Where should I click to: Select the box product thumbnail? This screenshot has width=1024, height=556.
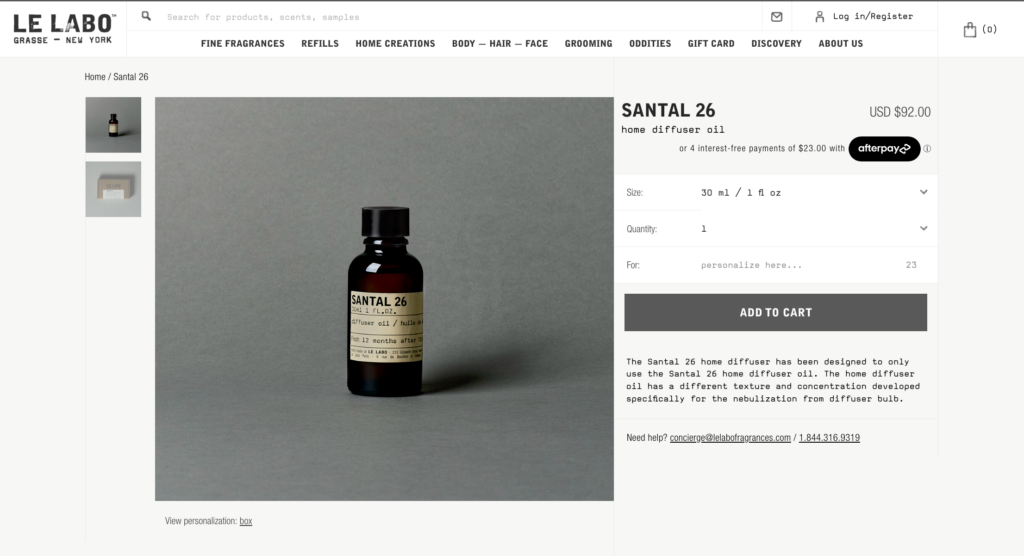point(113,189)
